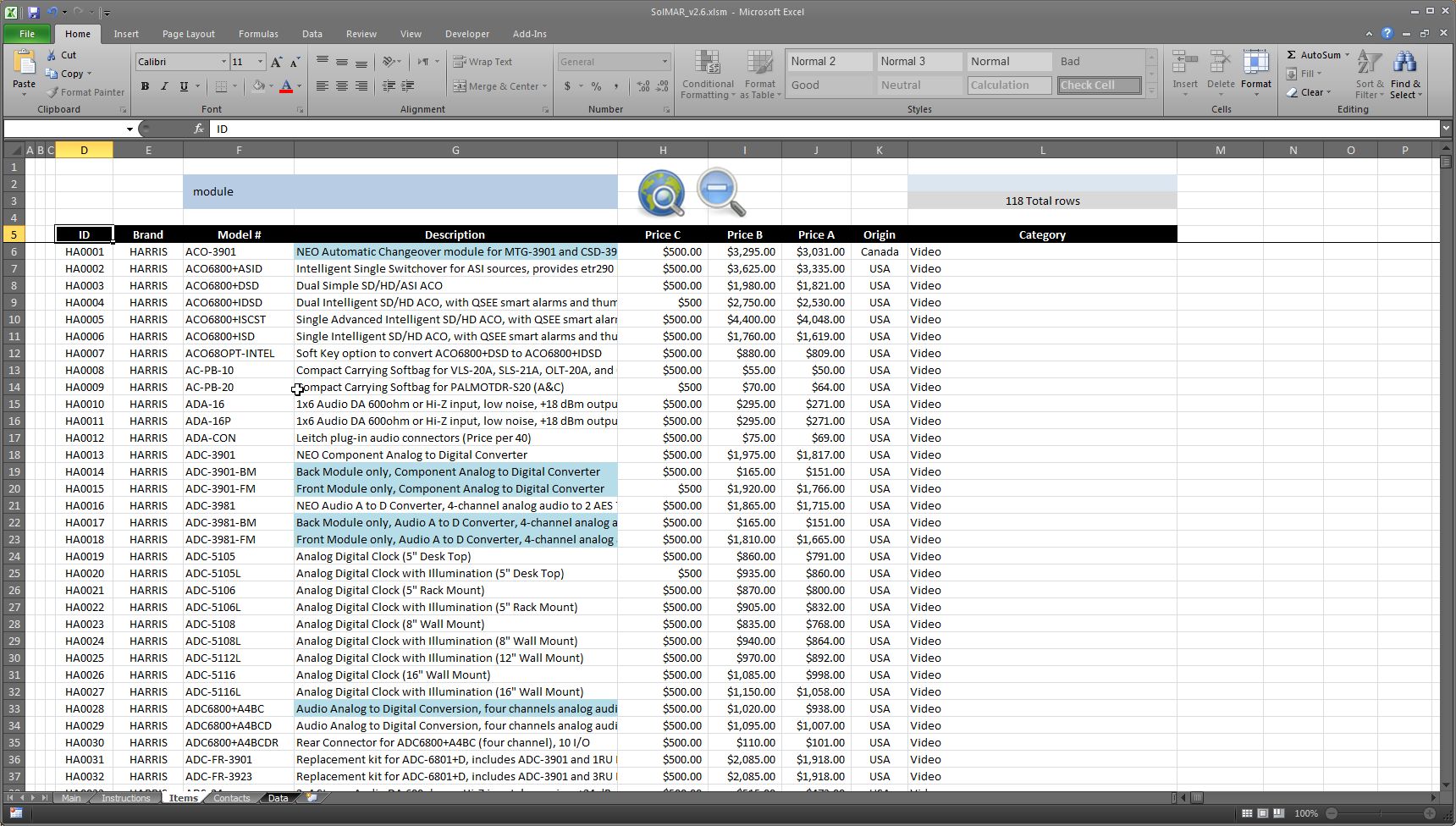Apply Comma Style number format
The height and width of the screenshot is (826, 1456).
pyautogui.click(x=616, y=85)
